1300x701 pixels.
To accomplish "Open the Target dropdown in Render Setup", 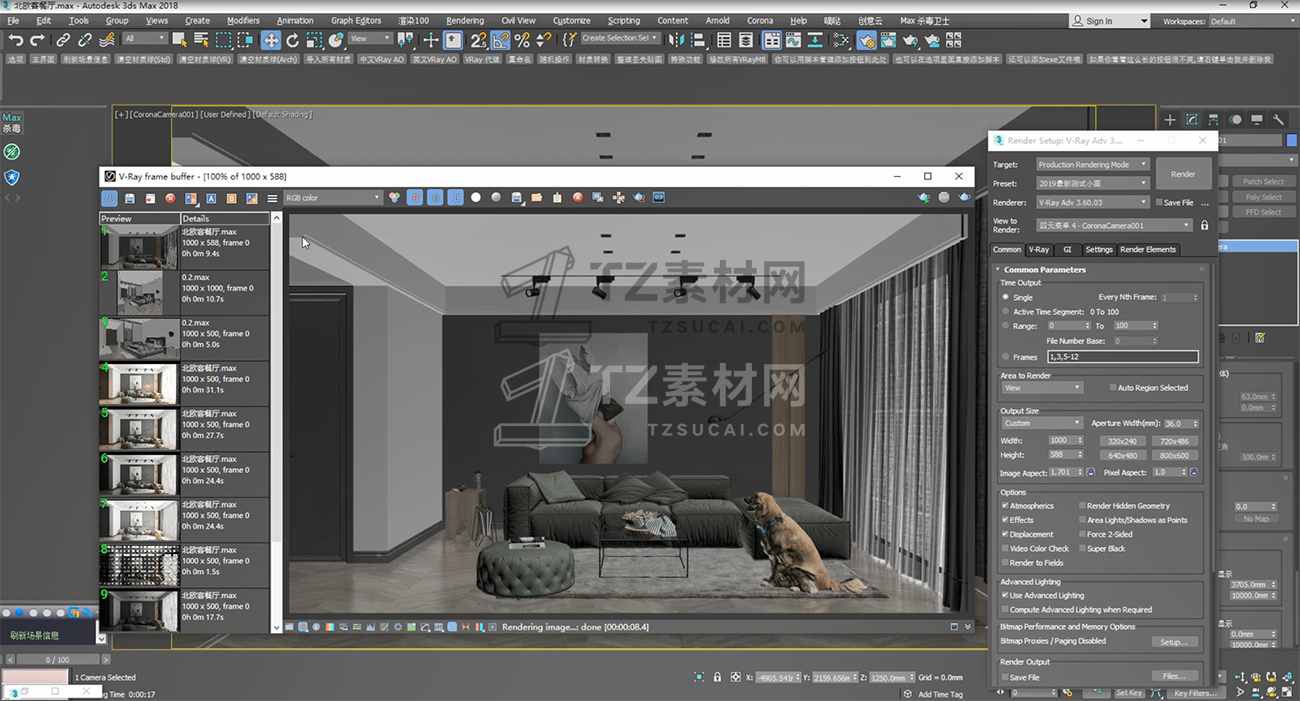I will pos(1092,165).
